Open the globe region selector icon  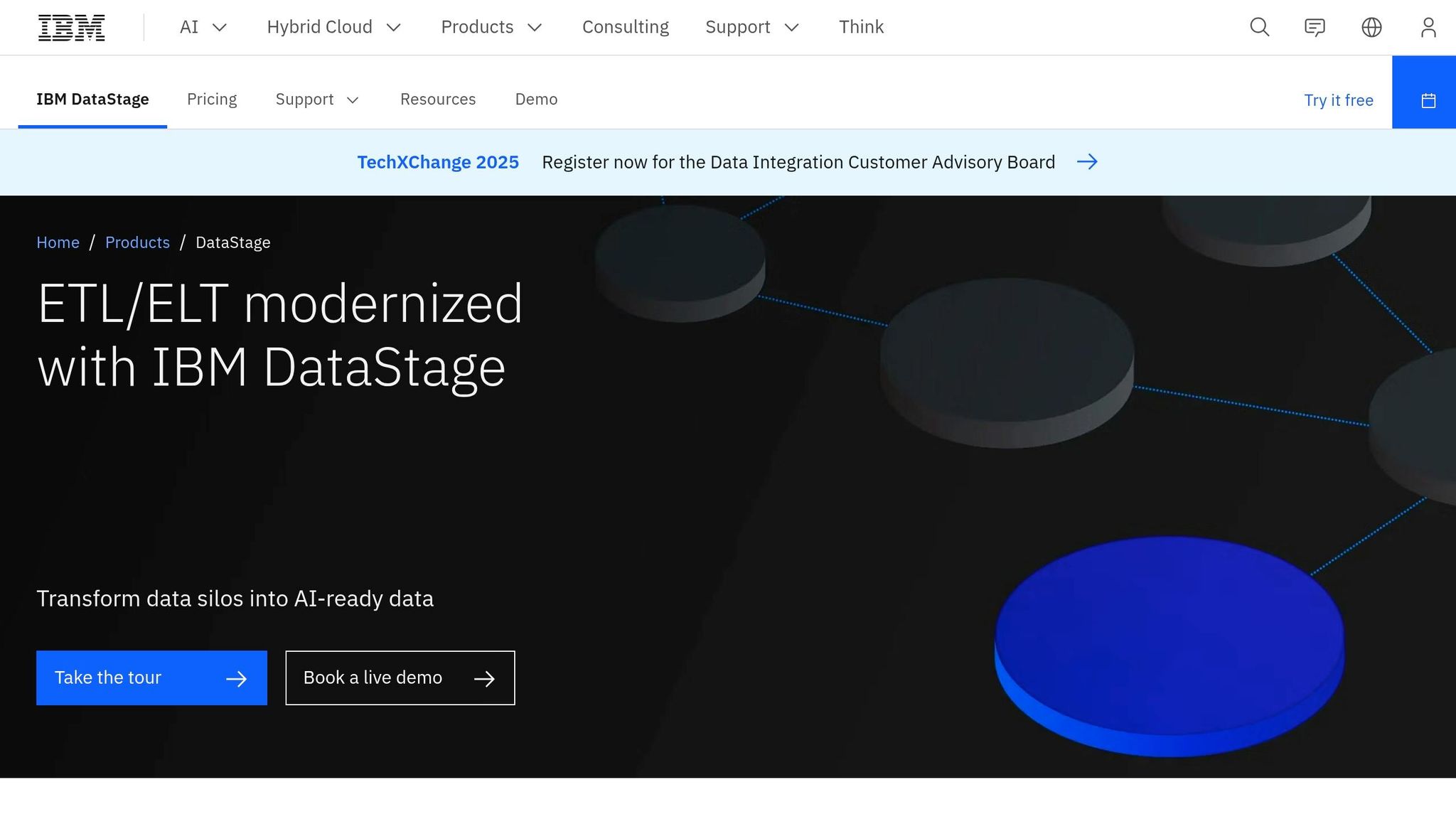[x=1371, y=27]
